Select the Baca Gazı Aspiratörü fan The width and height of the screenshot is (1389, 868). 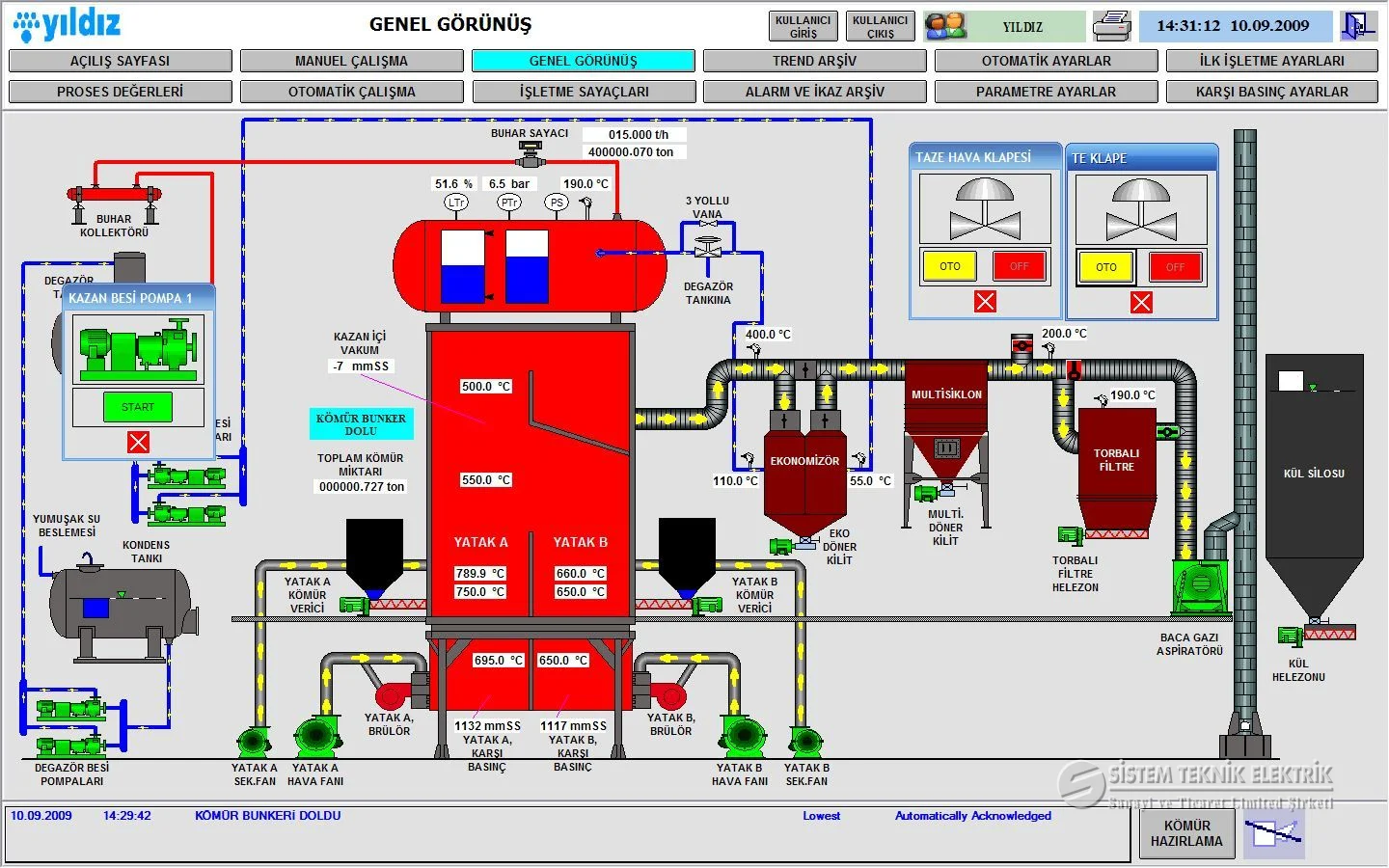coord(1200,585)
